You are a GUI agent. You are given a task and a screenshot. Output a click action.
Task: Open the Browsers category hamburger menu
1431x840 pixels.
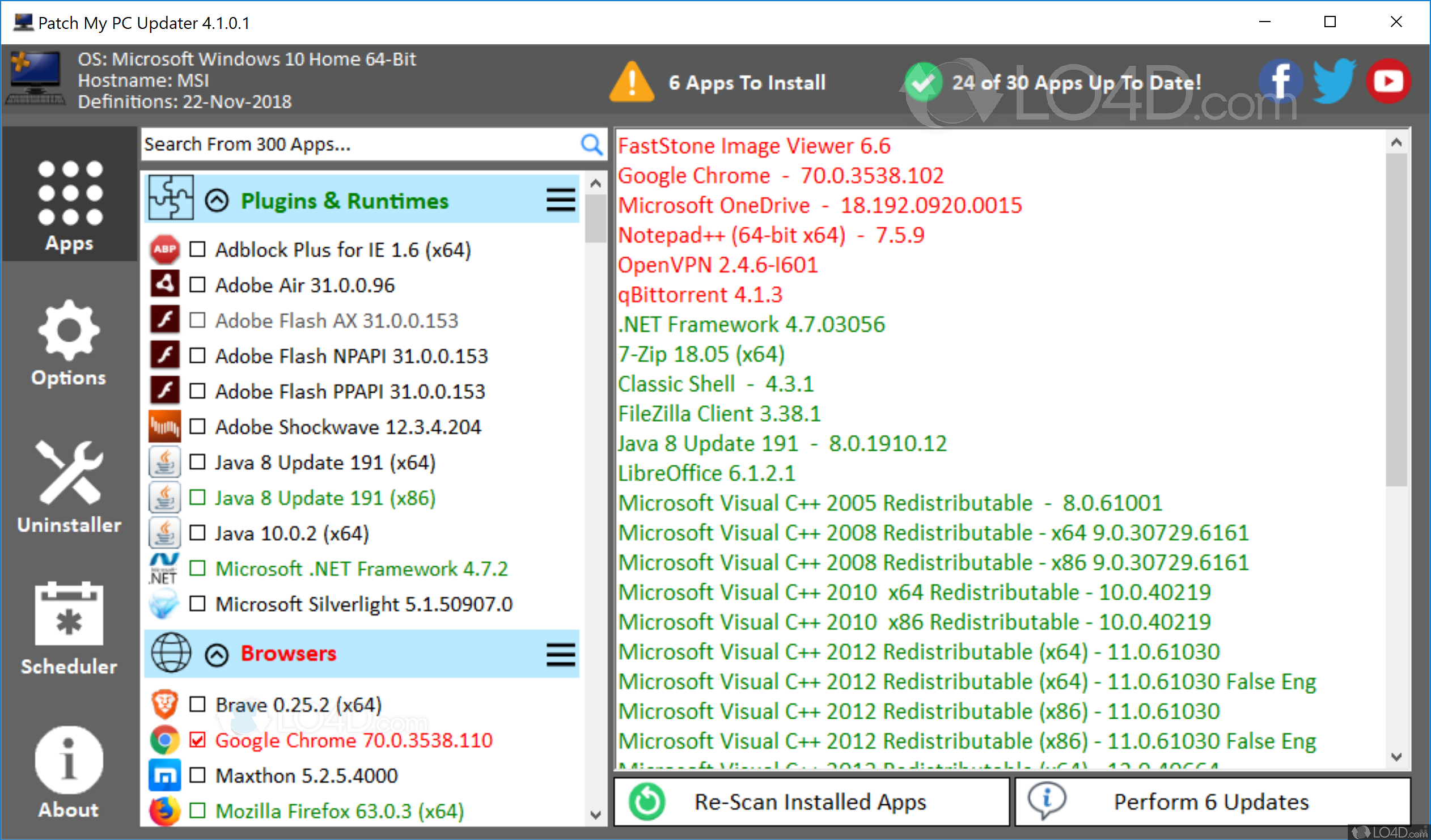point(560,654)
